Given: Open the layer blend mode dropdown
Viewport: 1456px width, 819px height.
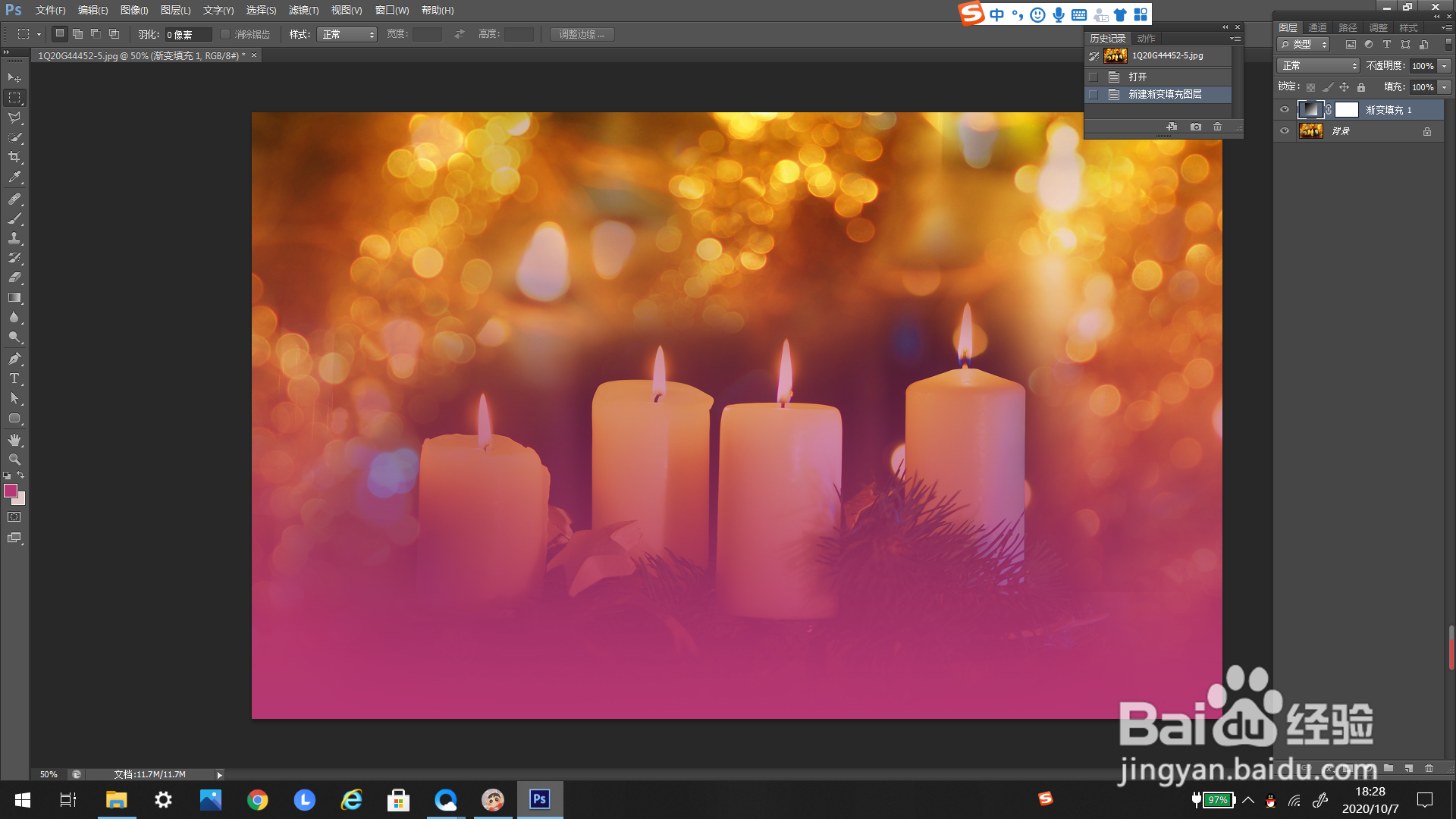Looking at the screenshot, I should click(1318, 66).
